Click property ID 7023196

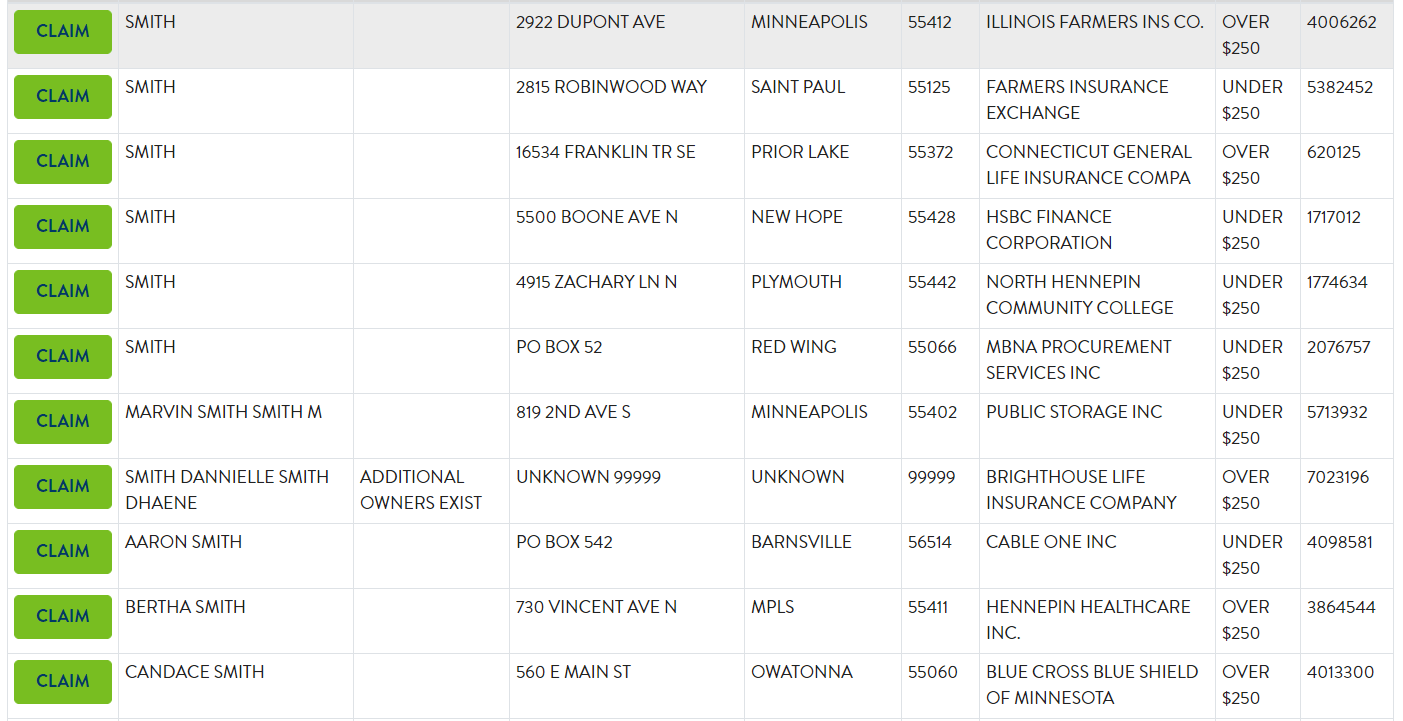tap(1337, 478)
